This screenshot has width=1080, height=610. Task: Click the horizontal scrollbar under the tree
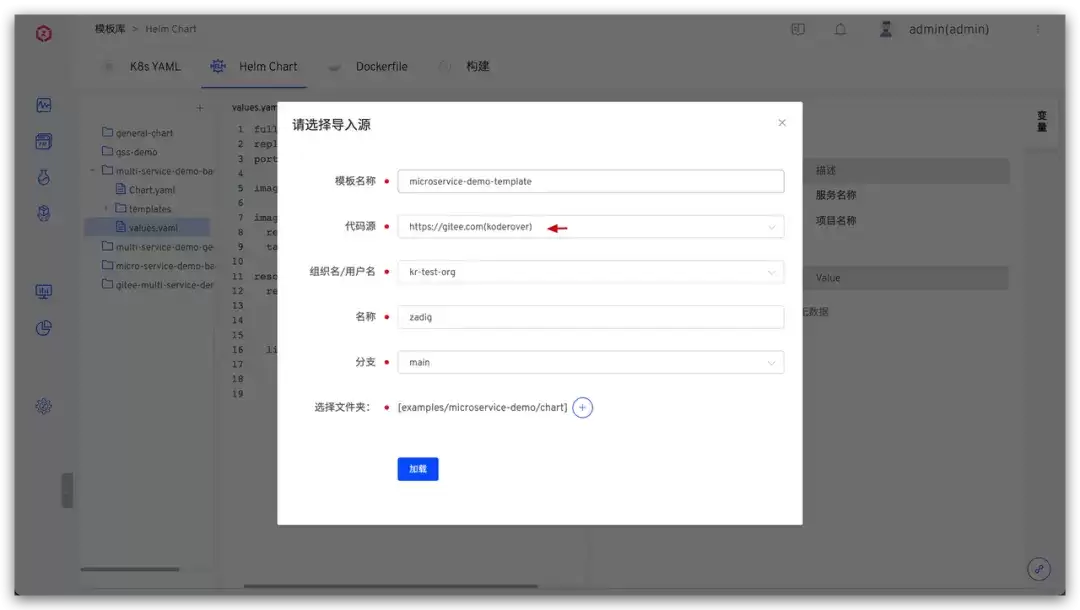tap(129, 569)
